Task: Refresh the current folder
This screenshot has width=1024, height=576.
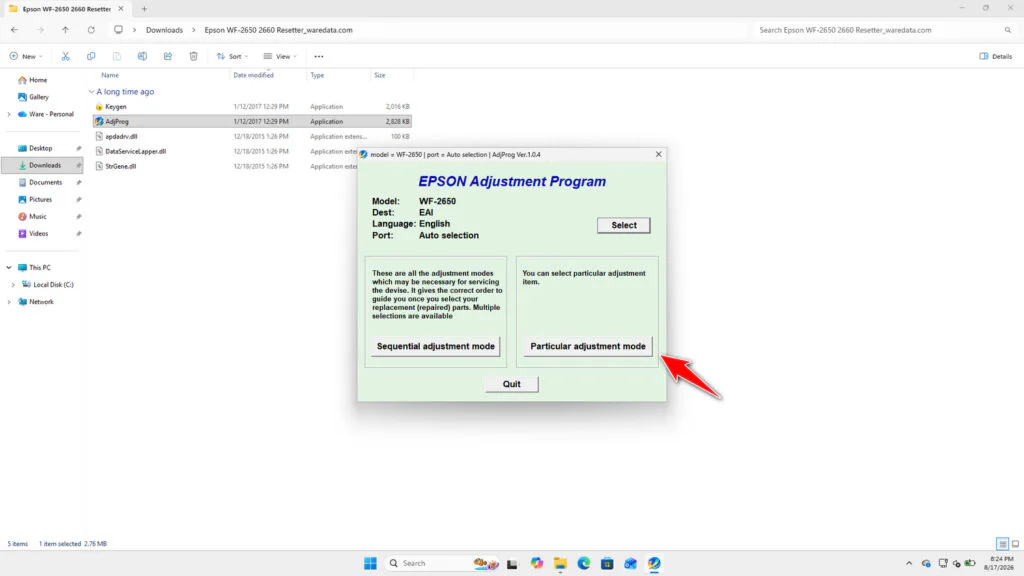Action: point(91,30)
